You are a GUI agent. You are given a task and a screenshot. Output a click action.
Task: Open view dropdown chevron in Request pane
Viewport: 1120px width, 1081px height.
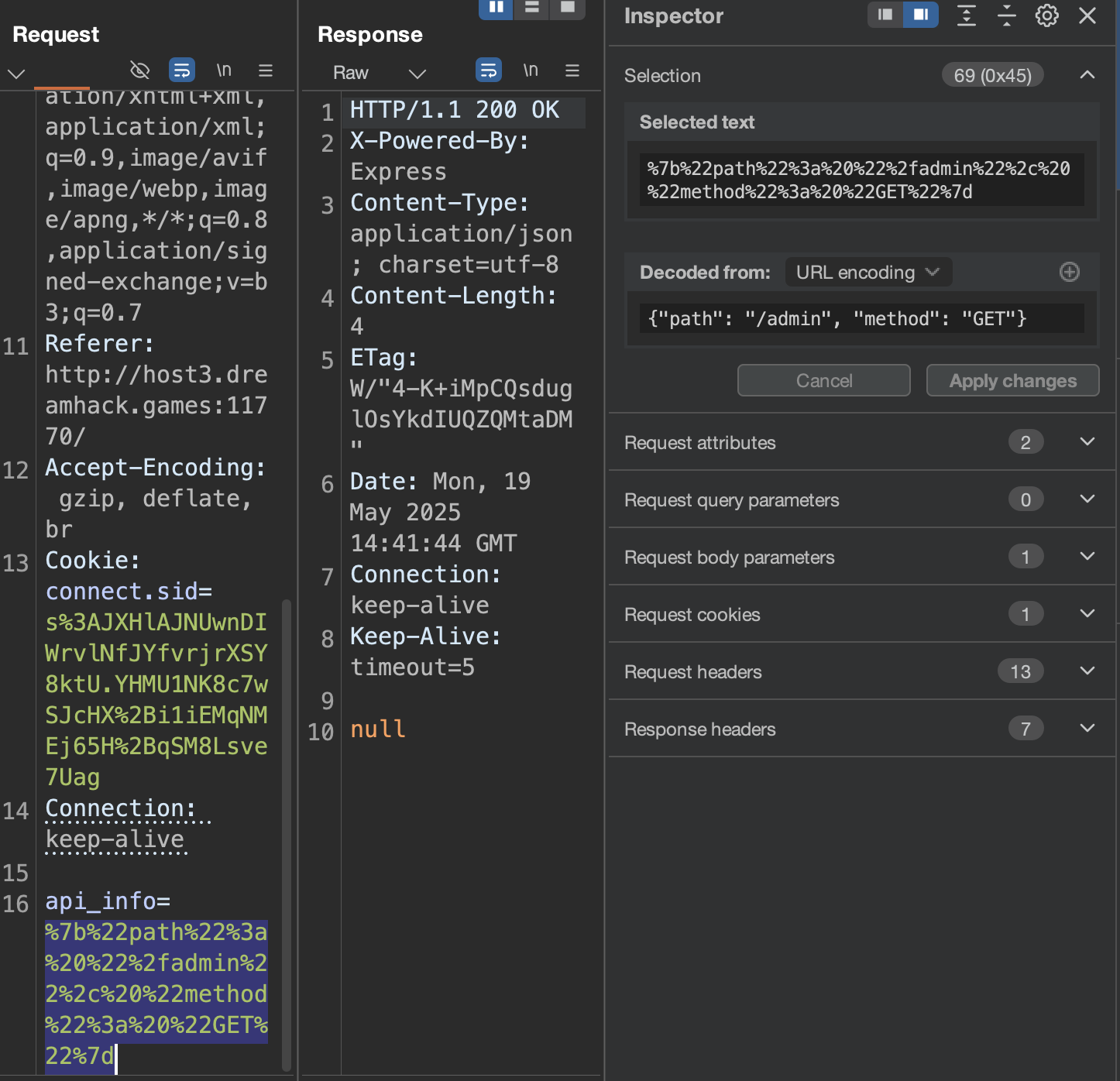(x=16, y=74)
